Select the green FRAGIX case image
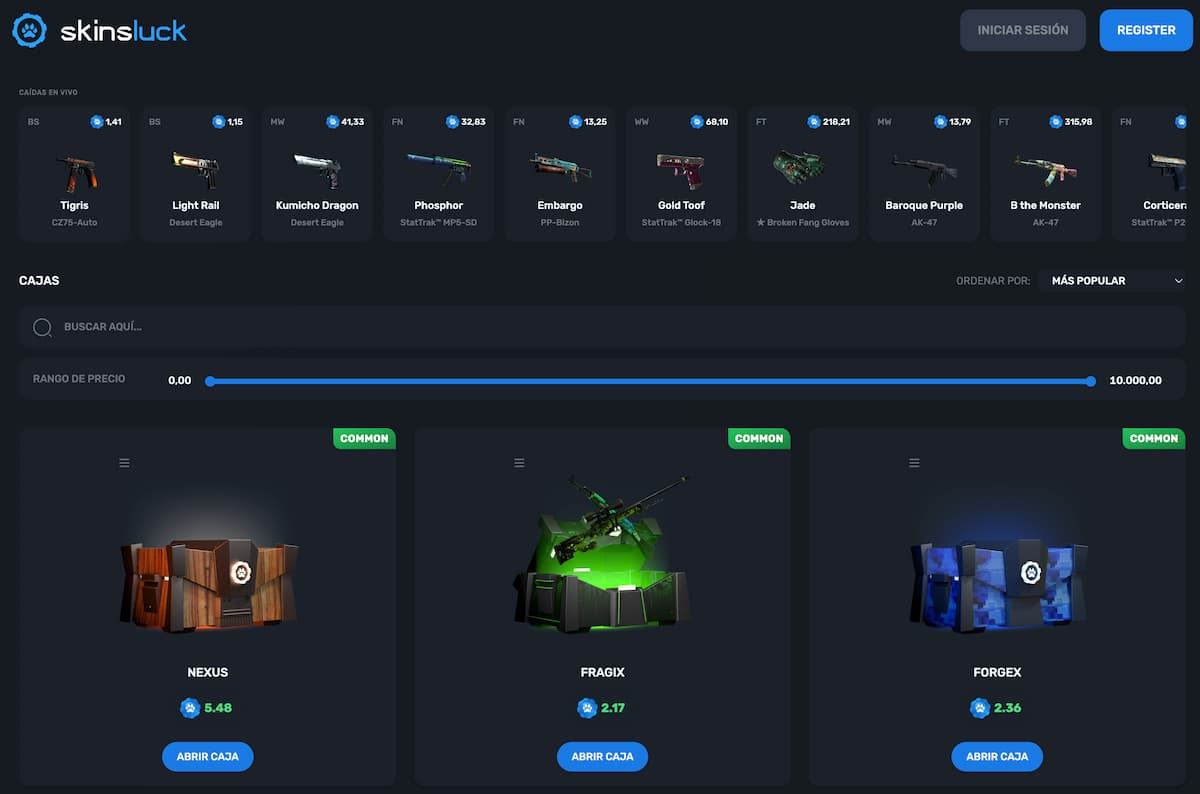 pos(602,553)
